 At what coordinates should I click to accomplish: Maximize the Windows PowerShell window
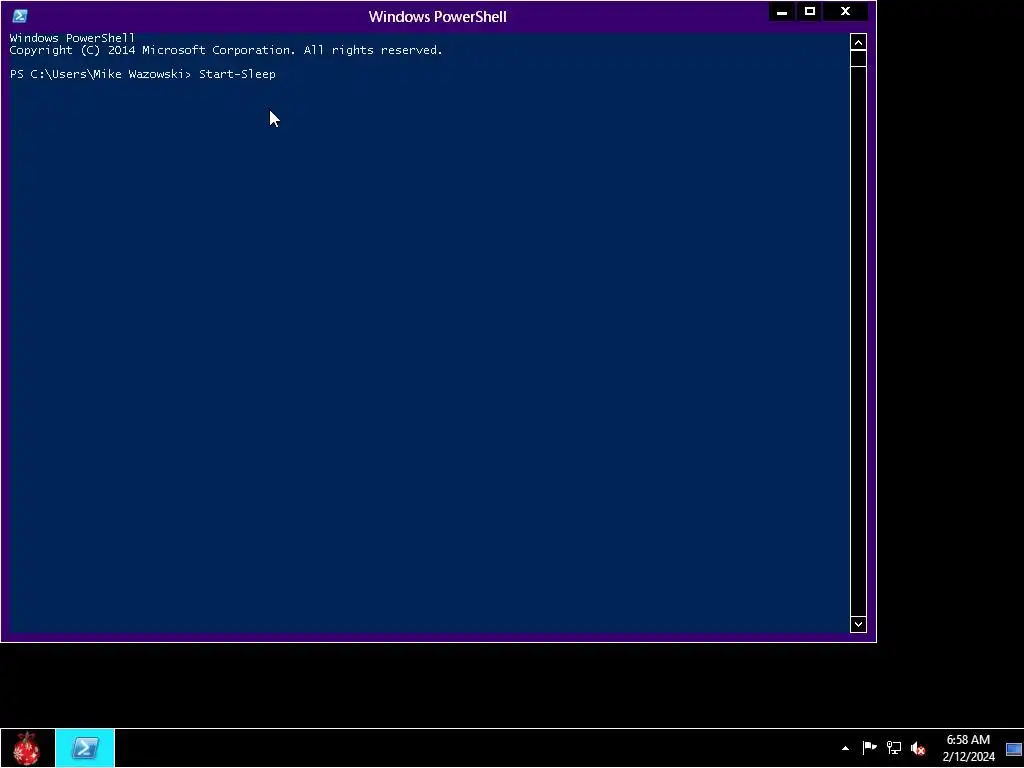click(810, 12)
